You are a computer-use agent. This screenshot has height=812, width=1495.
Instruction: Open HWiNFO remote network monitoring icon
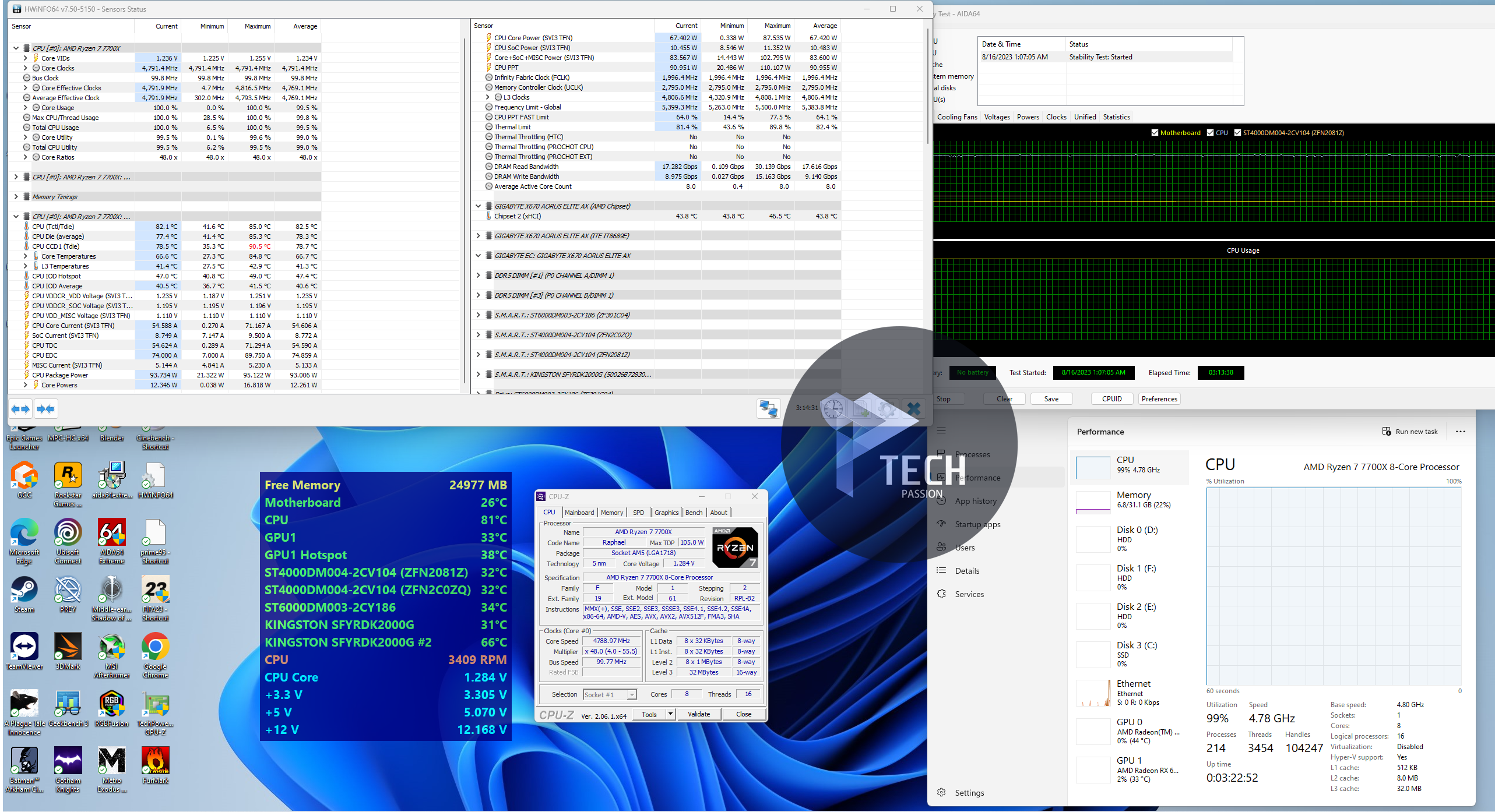(x=768, y=408)
